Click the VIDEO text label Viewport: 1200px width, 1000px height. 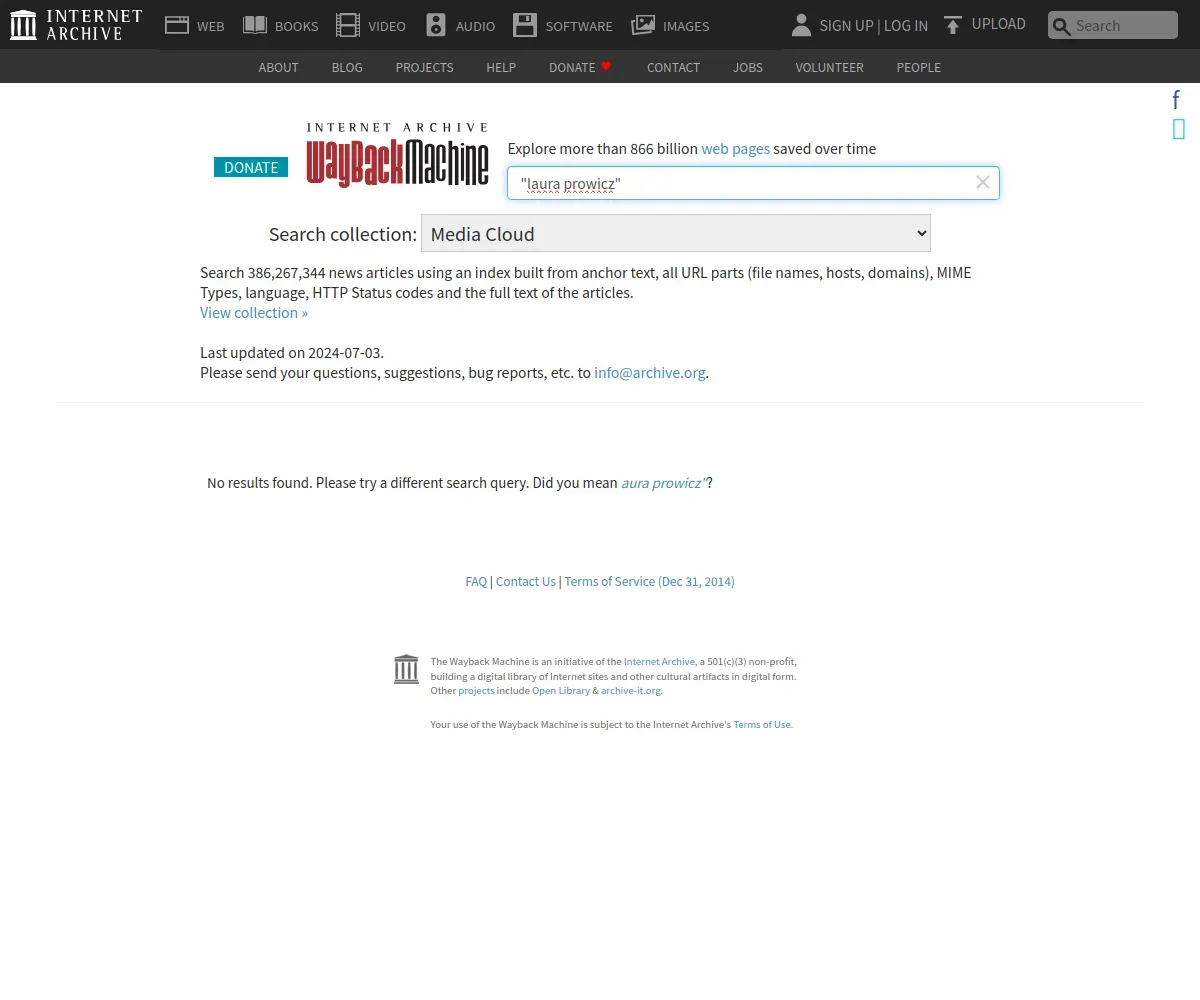(387, 26)
